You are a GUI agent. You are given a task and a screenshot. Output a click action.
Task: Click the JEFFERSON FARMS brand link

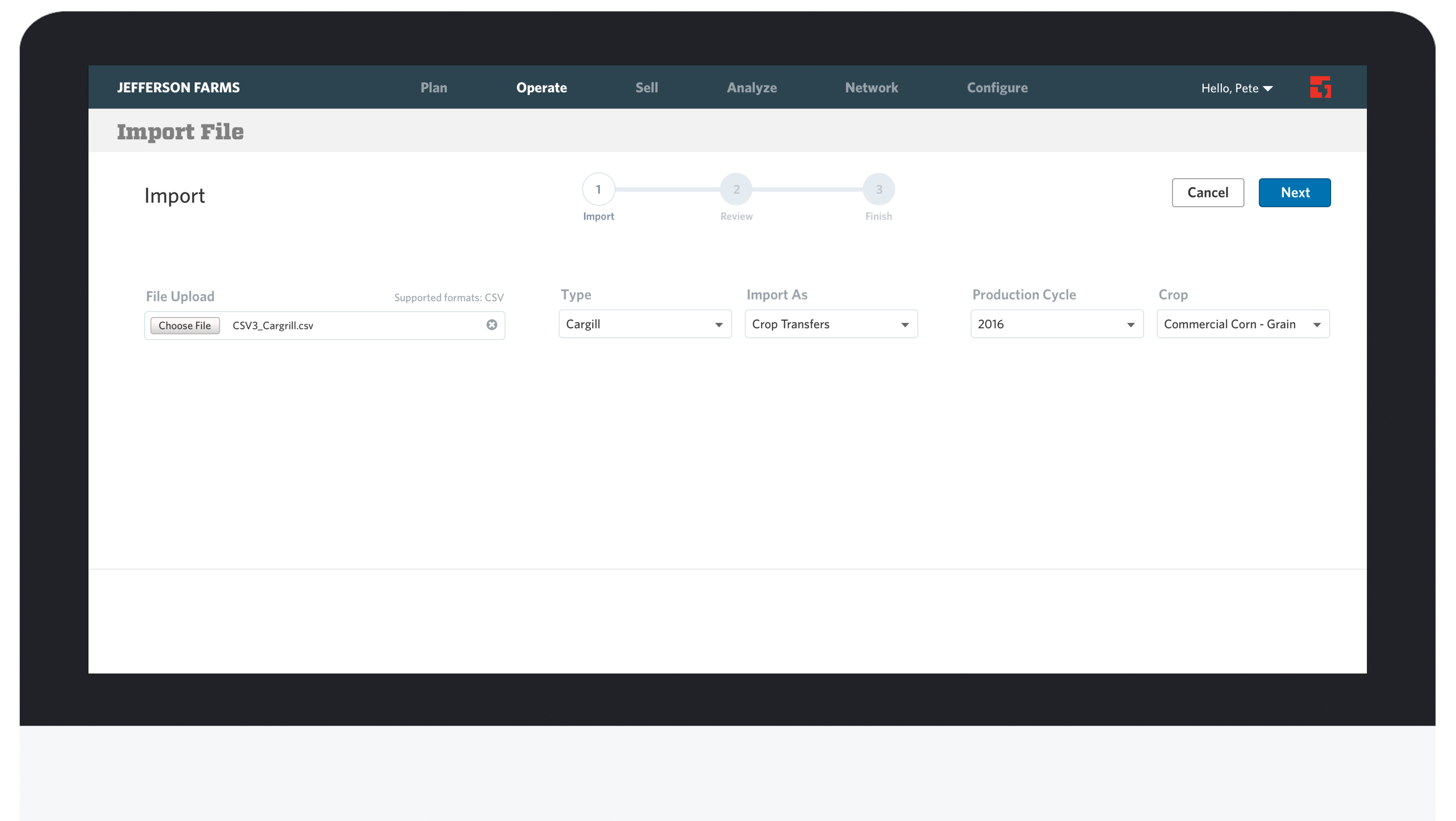pyautogui.click(x=178, y=88)
